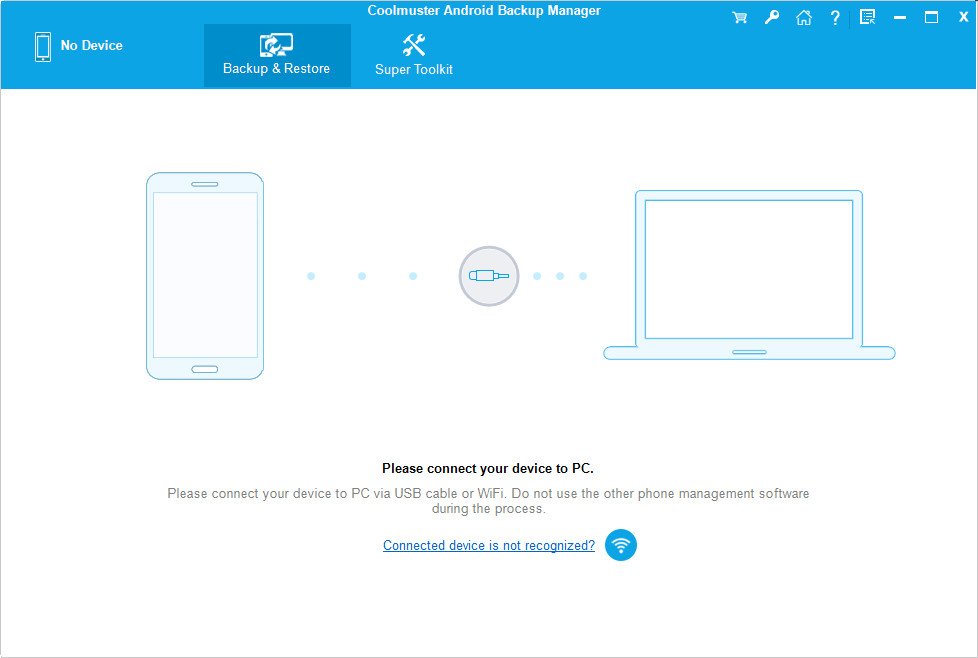Maximize the Coolmuster window
The height and width of the screenshot is (658, 978).
[931, 17]
